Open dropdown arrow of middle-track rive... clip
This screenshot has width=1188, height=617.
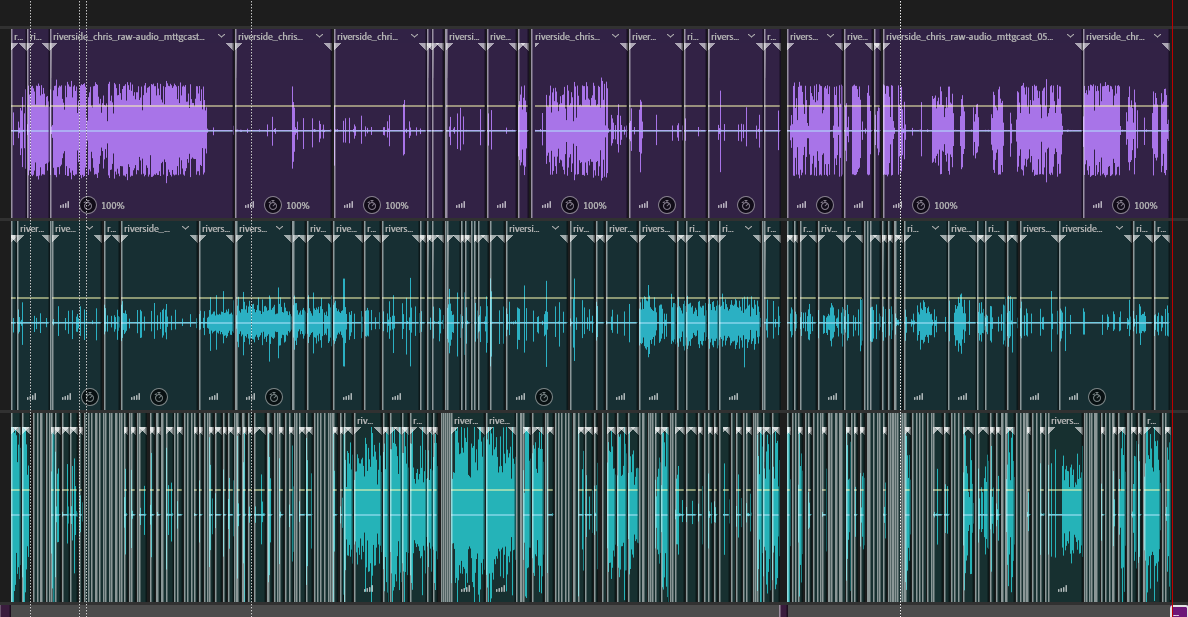coord(89,227)
